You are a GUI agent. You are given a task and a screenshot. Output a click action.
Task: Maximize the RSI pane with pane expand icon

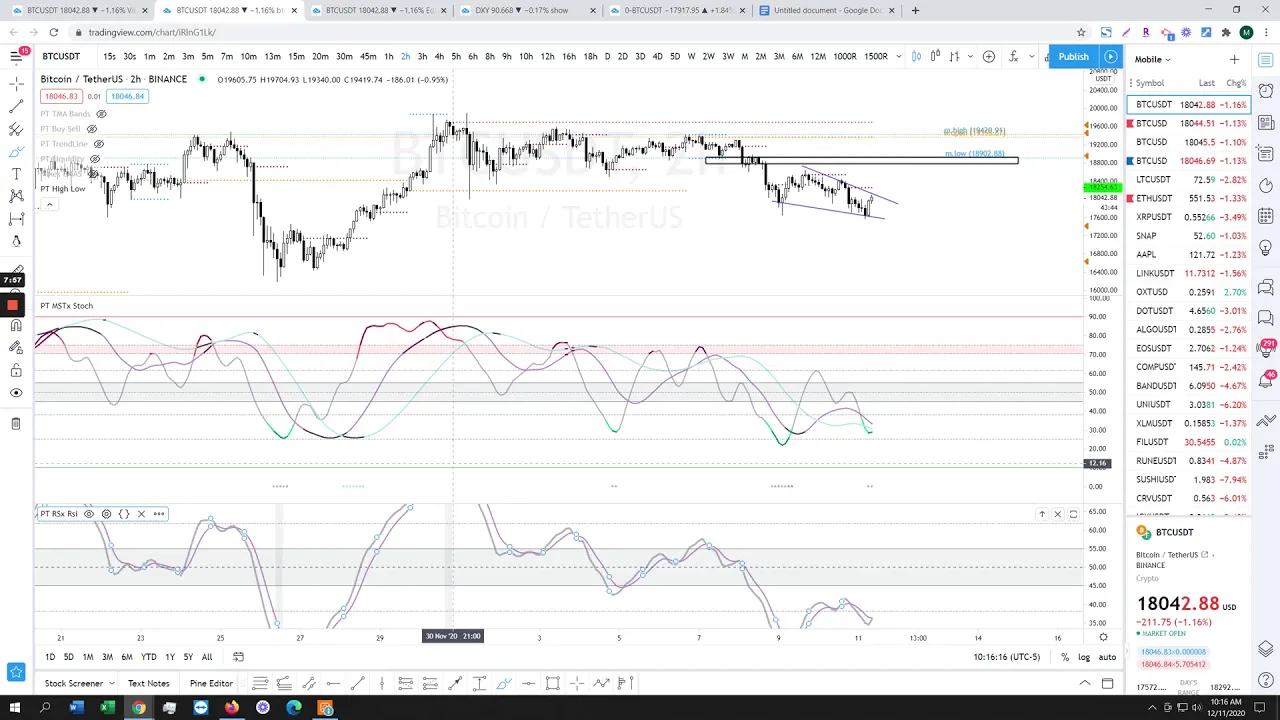(x=1073, y=514)
